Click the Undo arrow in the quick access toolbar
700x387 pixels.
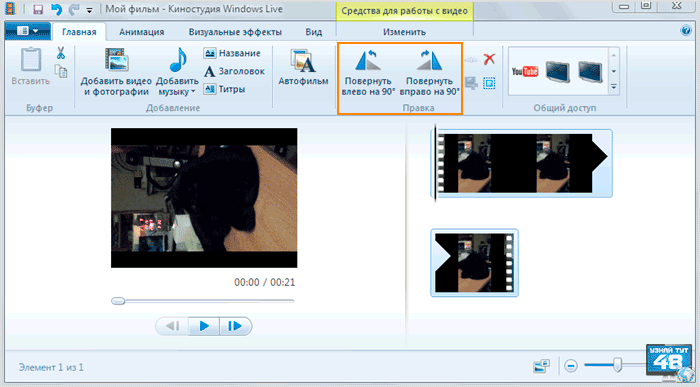pyautogui.click(x=56, y=9)
